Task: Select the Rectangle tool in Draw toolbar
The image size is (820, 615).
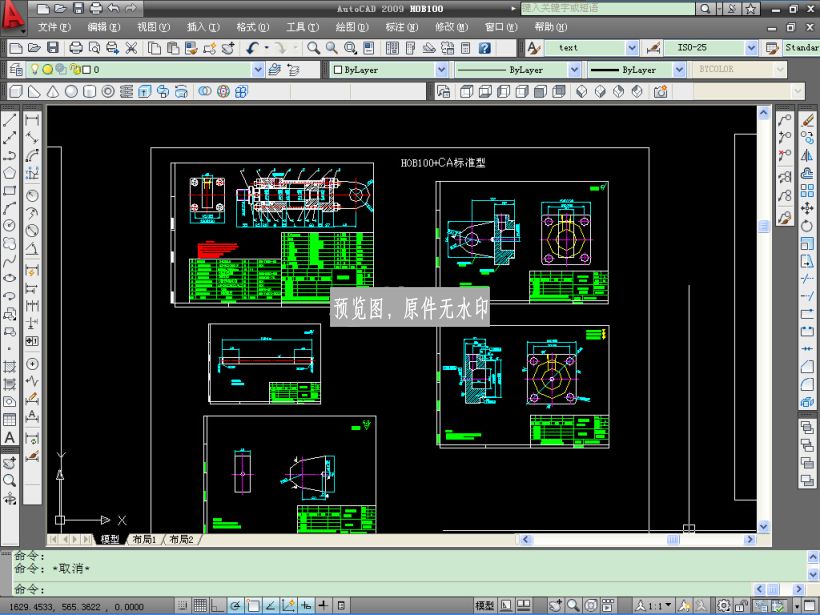Action: pyautogui.click(x=9, y=190)
